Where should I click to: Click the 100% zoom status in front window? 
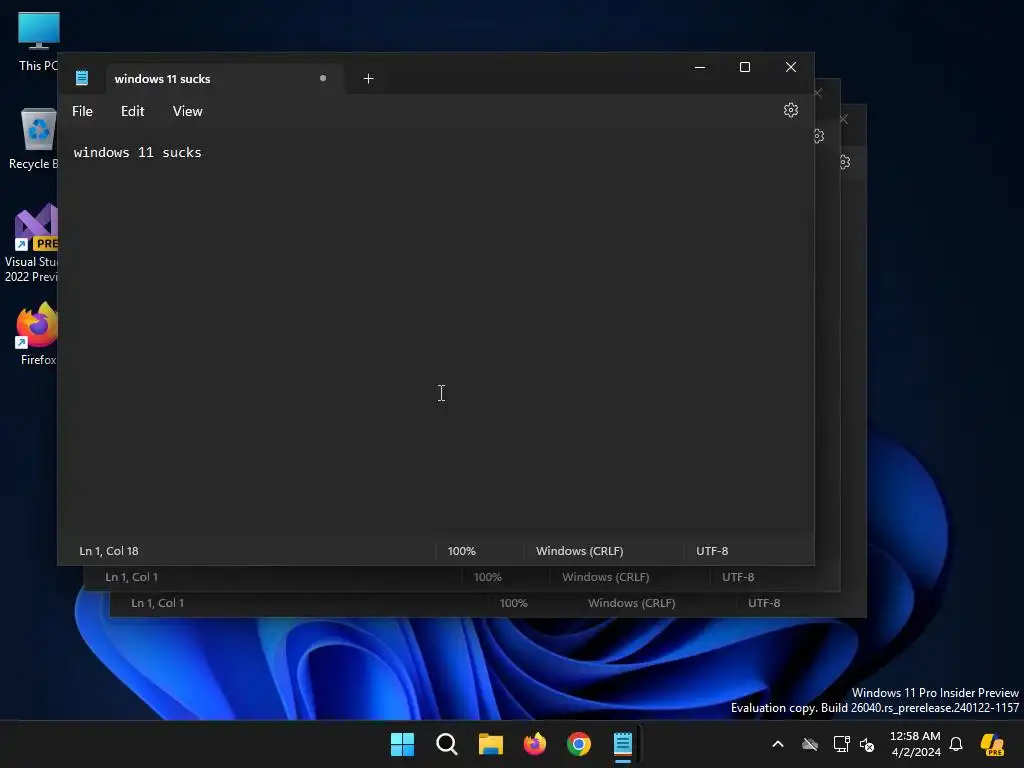pyautogui.click(x=462, y=551)
